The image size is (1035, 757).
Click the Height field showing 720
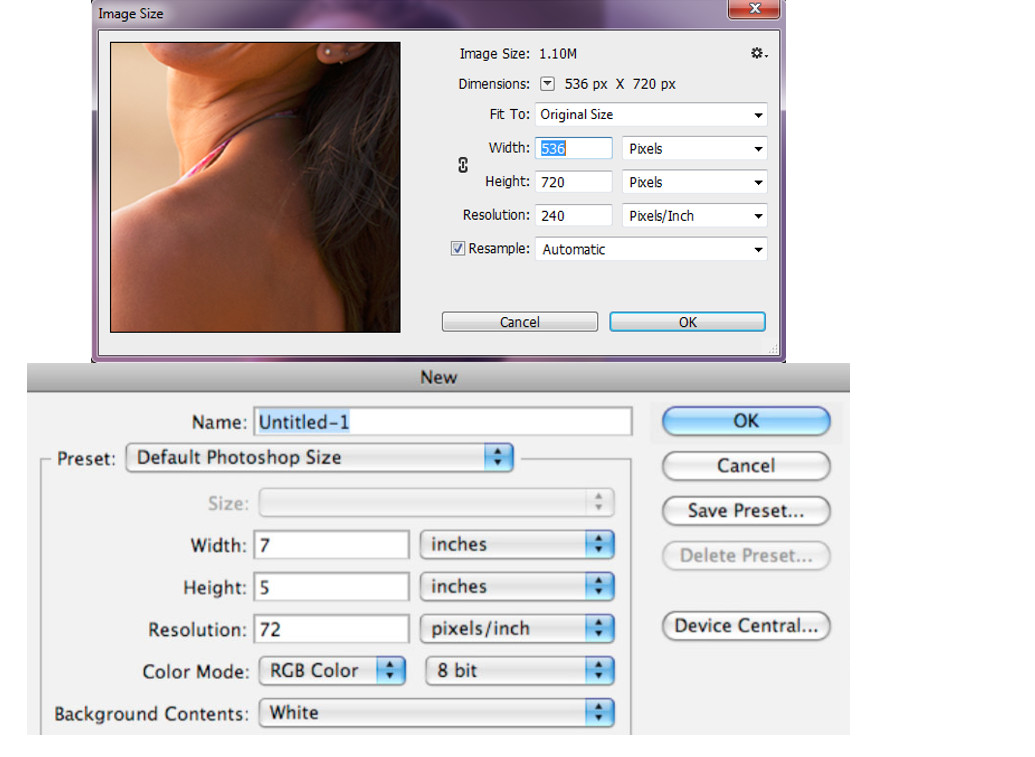[x=573, y=182]
